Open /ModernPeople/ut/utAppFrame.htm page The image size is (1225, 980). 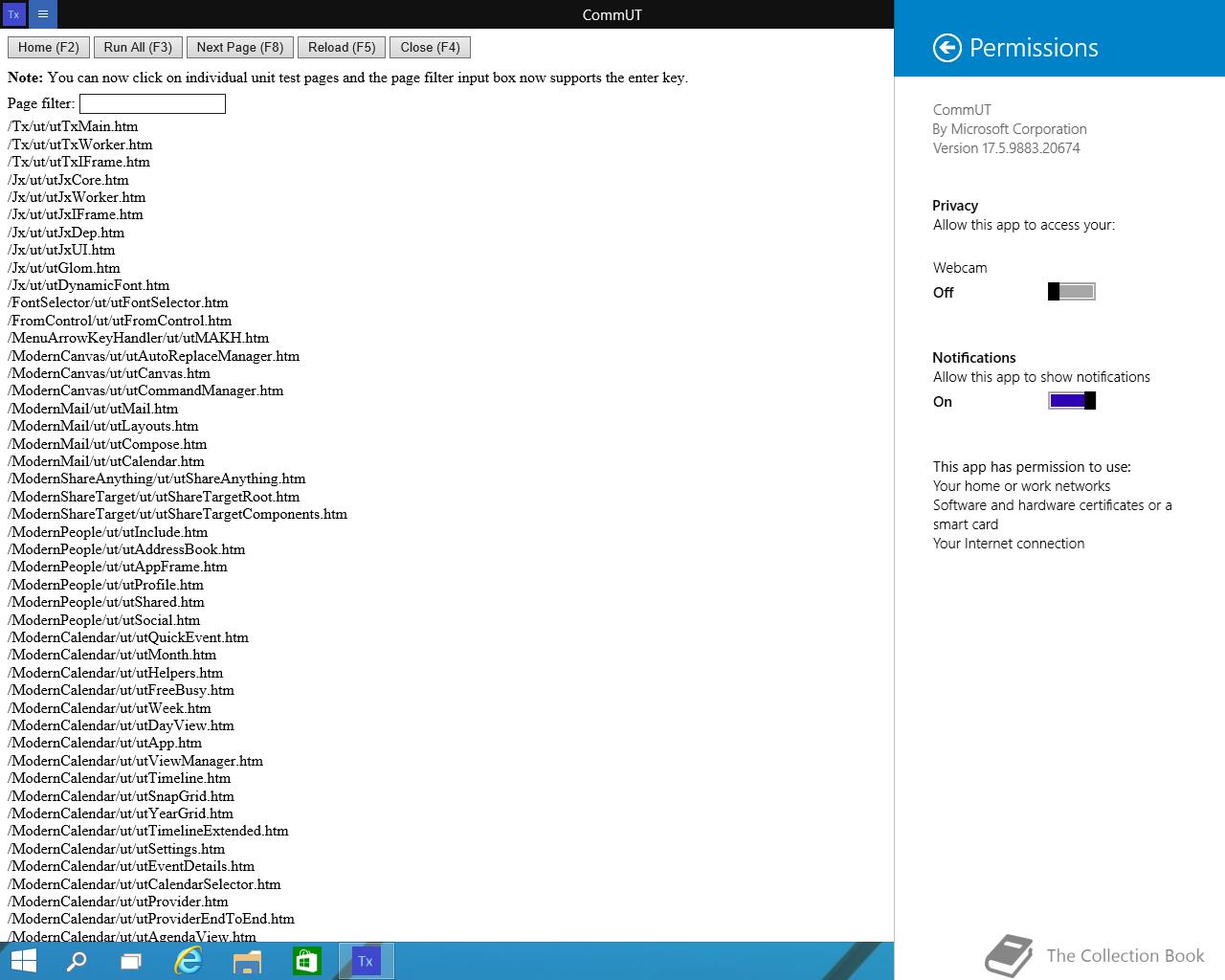[118, 567]
